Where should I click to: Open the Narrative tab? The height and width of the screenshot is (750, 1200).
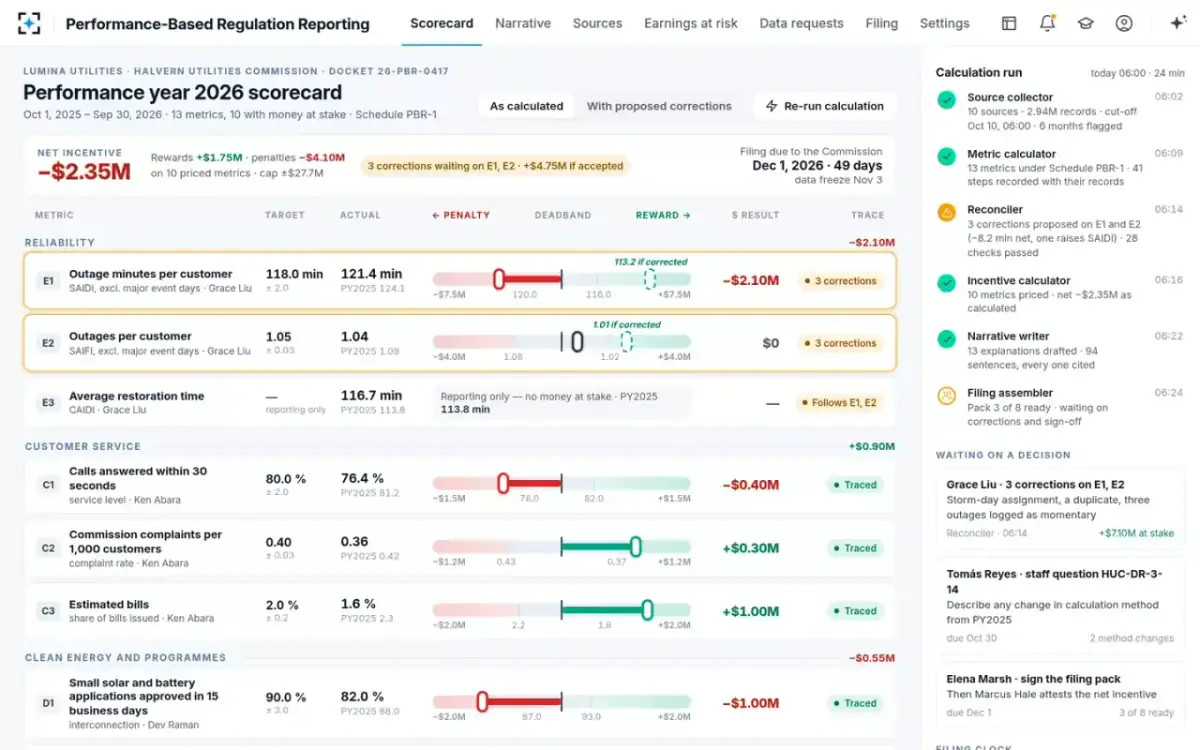tap(523, 23)
